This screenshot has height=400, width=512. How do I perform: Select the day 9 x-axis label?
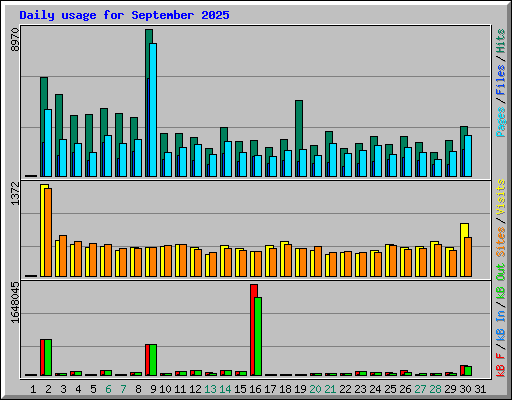[x=153, y=389]
